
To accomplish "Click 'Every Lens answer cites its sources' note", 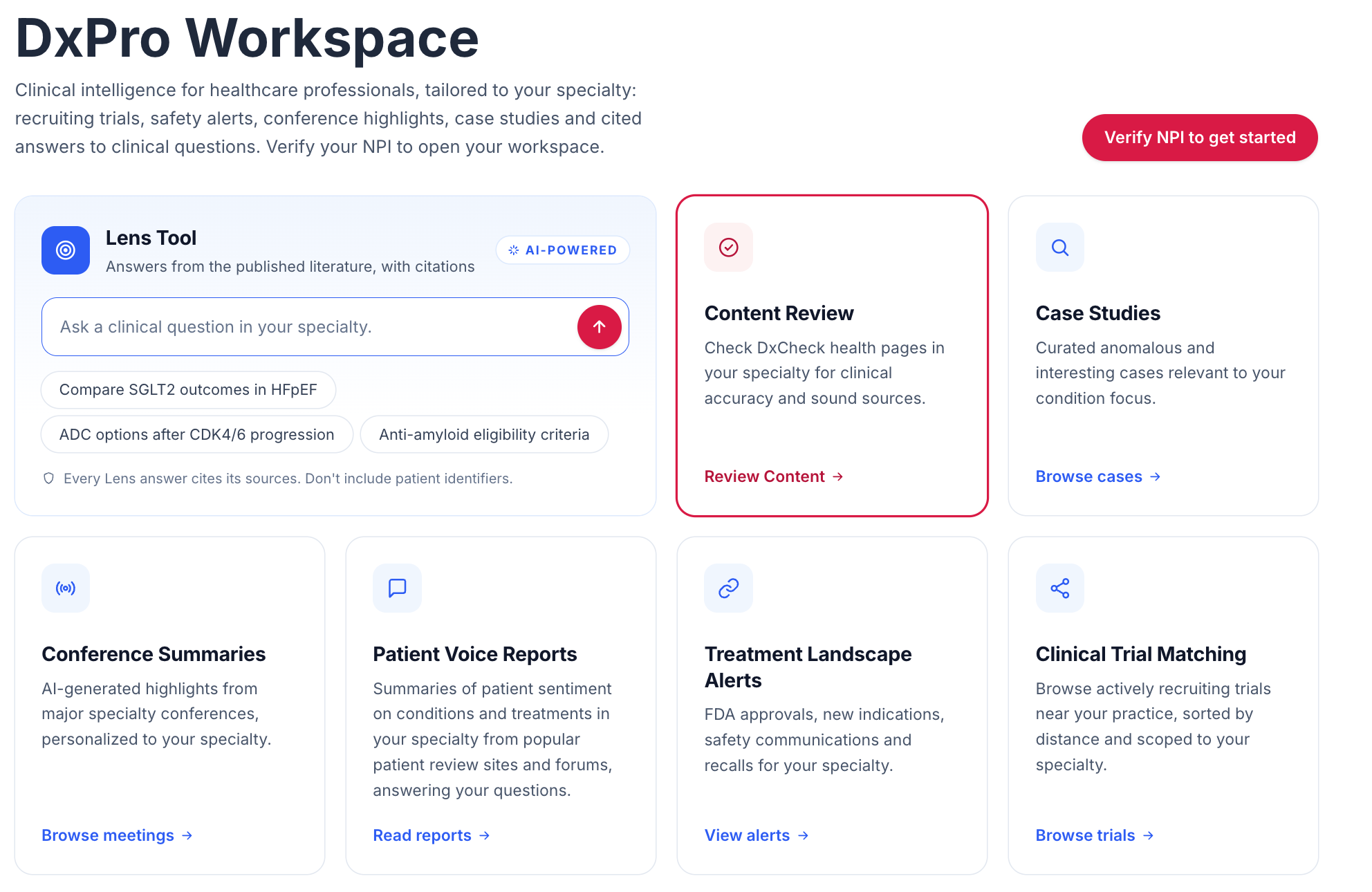I will coord(288,478).
